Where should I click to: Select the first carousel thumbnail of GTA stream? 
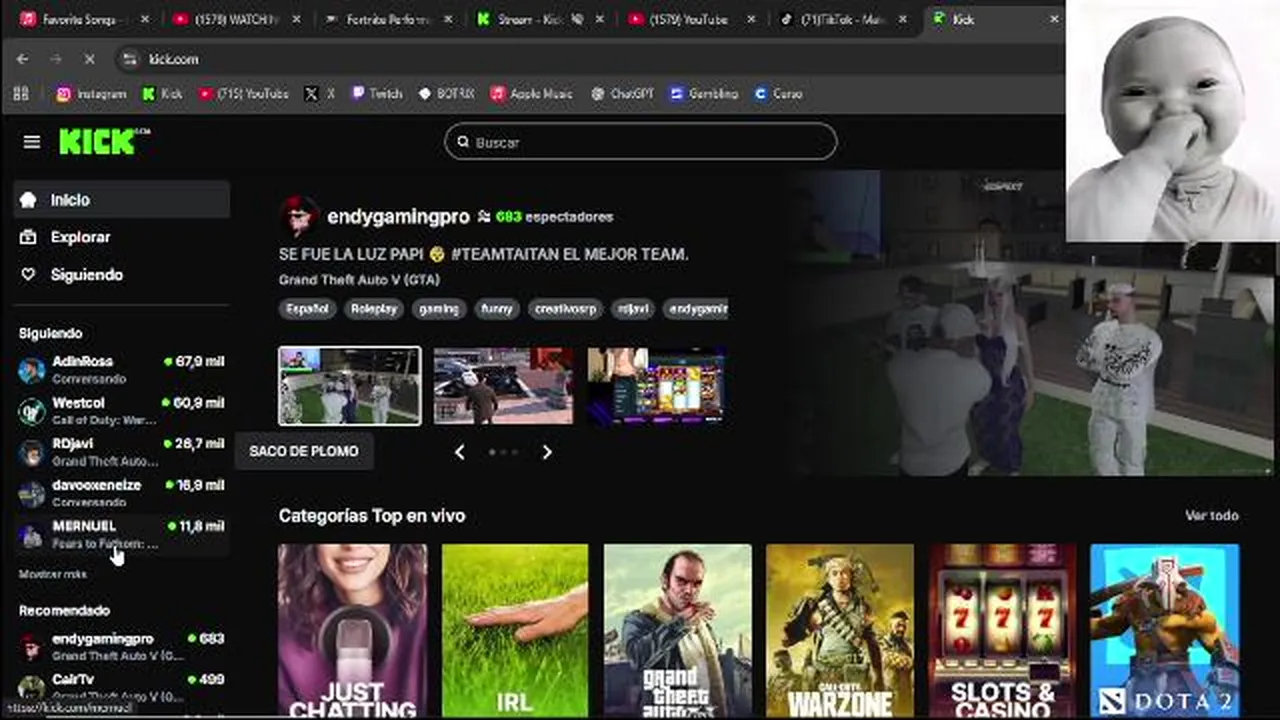[350, 386]
